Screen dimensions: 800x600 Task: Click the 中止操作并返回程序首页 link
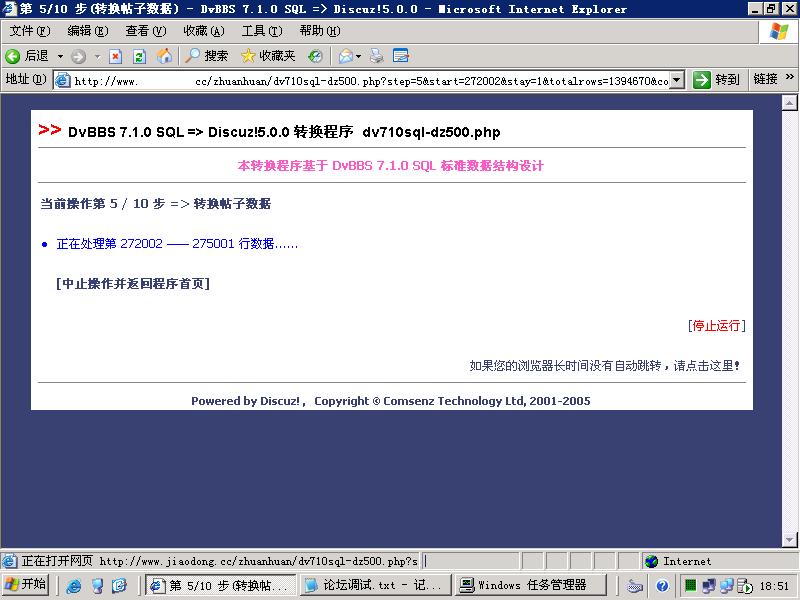[x=133, y=284]
